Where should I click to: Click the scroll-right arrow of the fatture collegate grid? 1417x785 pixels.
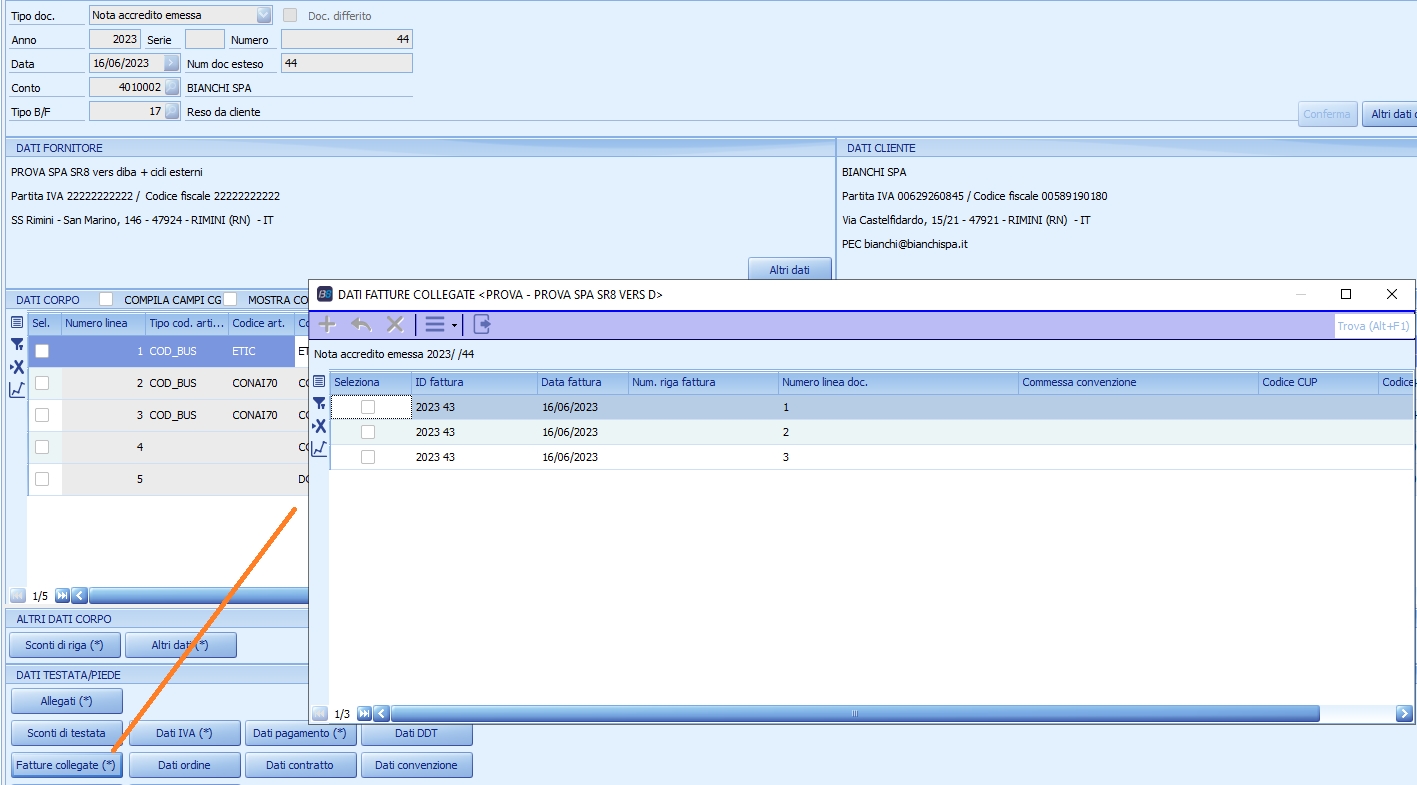click(x=1404, y=714)
